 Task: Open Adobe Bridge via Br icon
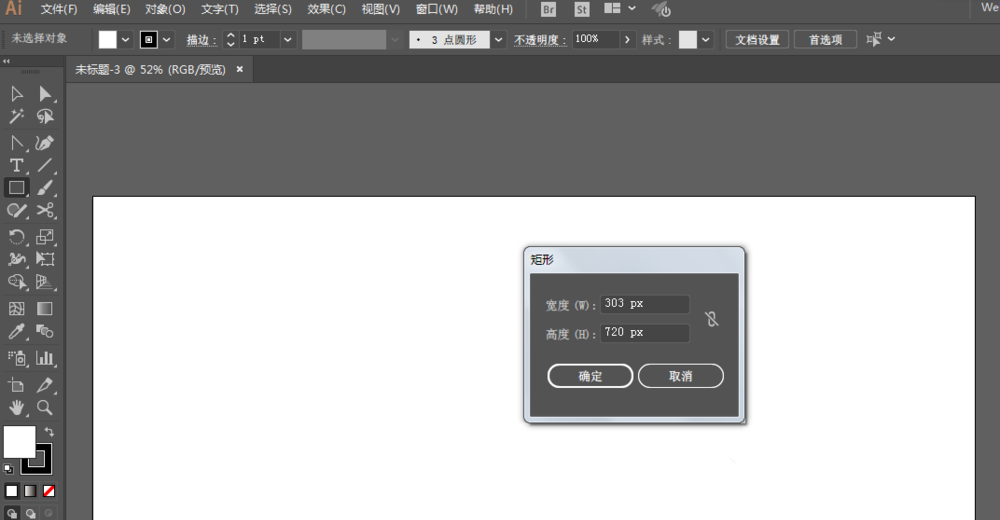[x=548, y=10]
